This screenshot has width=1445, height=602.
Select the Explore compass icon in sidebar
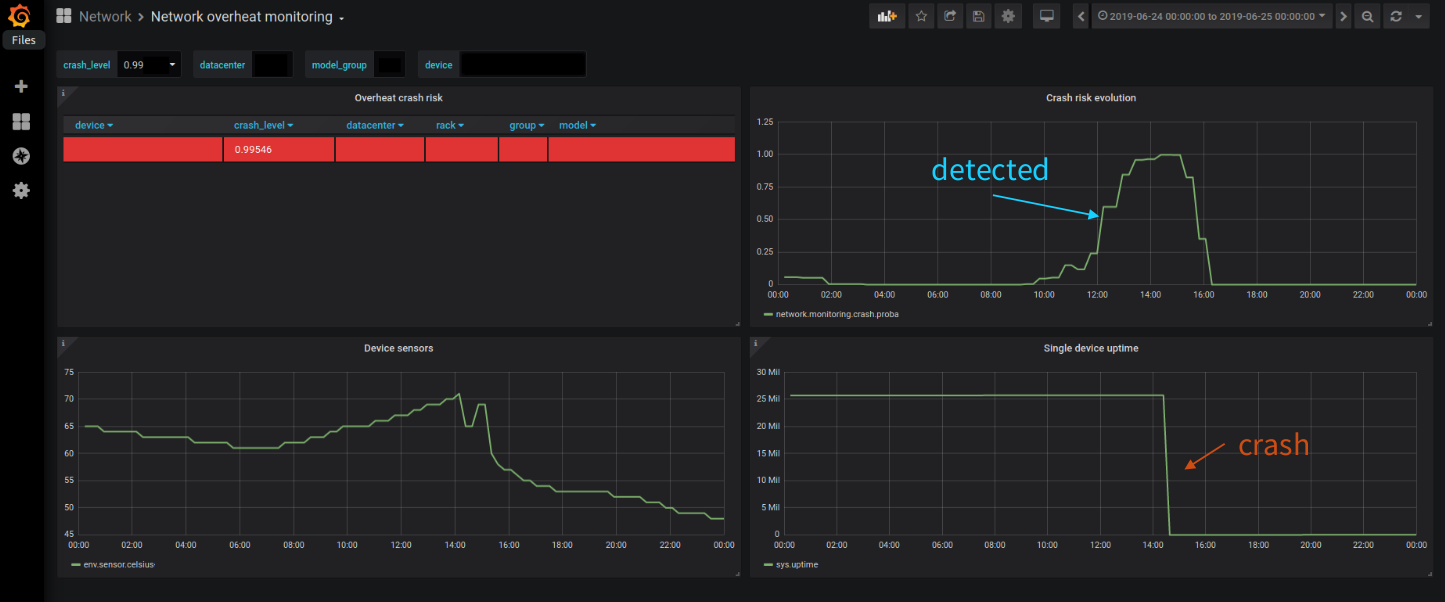(21, 155)
